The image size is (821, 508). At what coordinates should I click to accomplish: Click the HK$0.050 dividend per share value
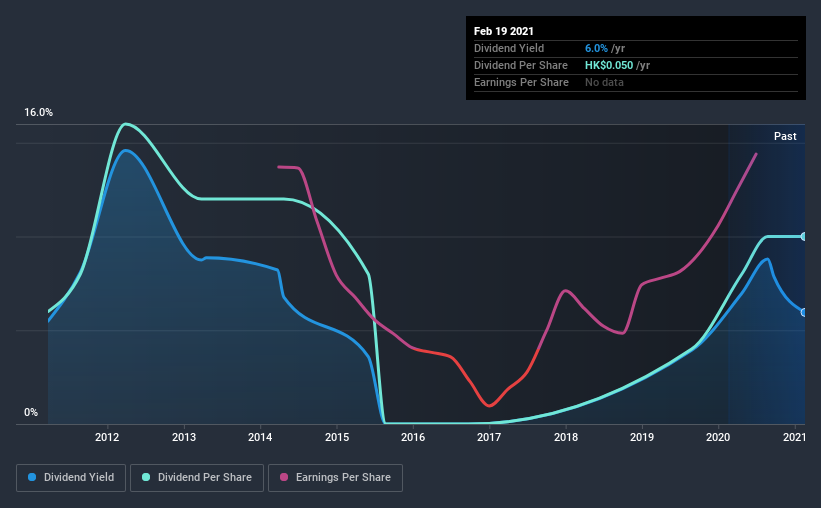(x=609, y=65)
